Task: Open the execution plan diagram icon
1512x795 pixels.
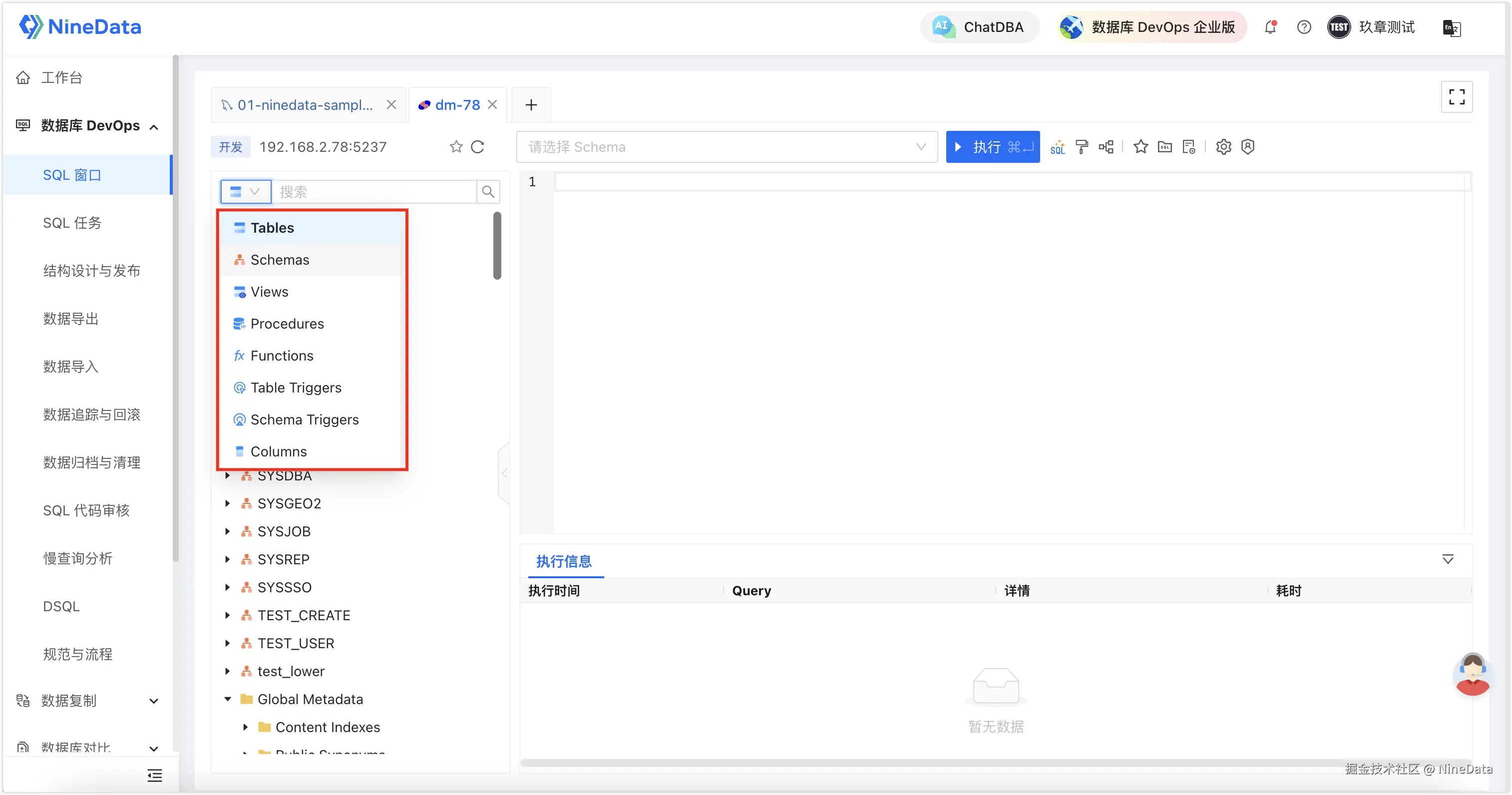Action: click(1106, 147)
